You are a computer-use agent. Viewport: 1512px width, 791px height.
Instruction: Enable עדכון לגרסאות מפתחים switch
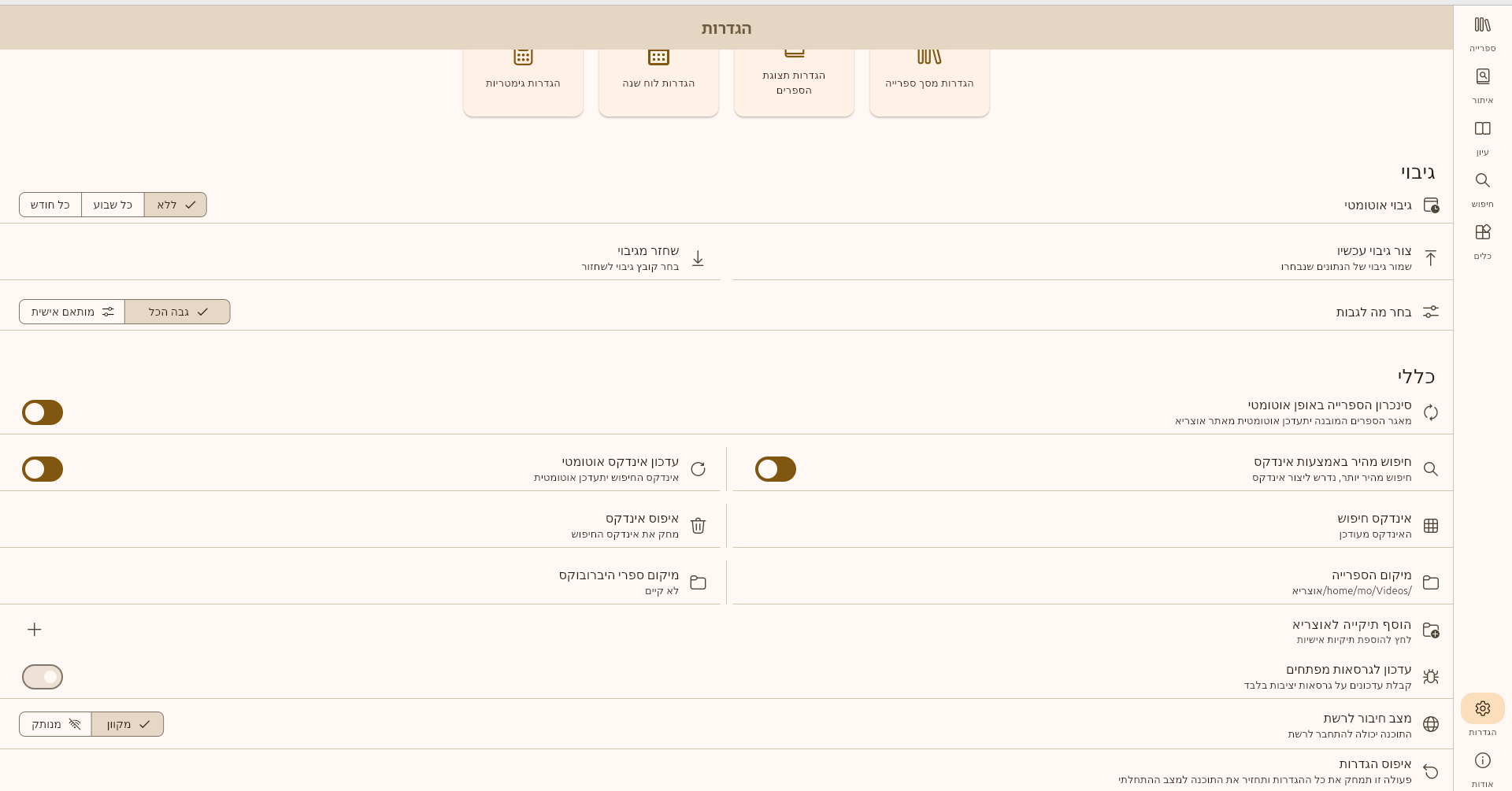click(x=43, y=677)
